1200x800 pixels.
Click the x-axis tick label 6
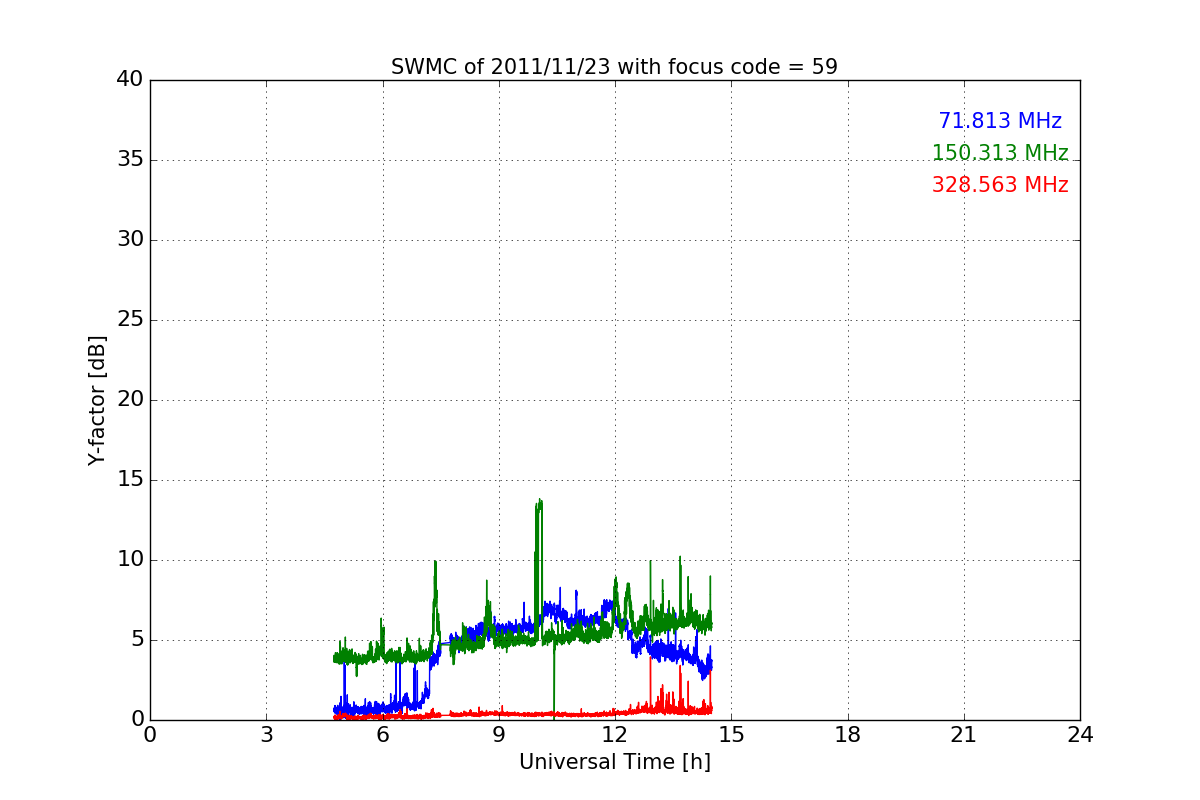pos(383,735)
